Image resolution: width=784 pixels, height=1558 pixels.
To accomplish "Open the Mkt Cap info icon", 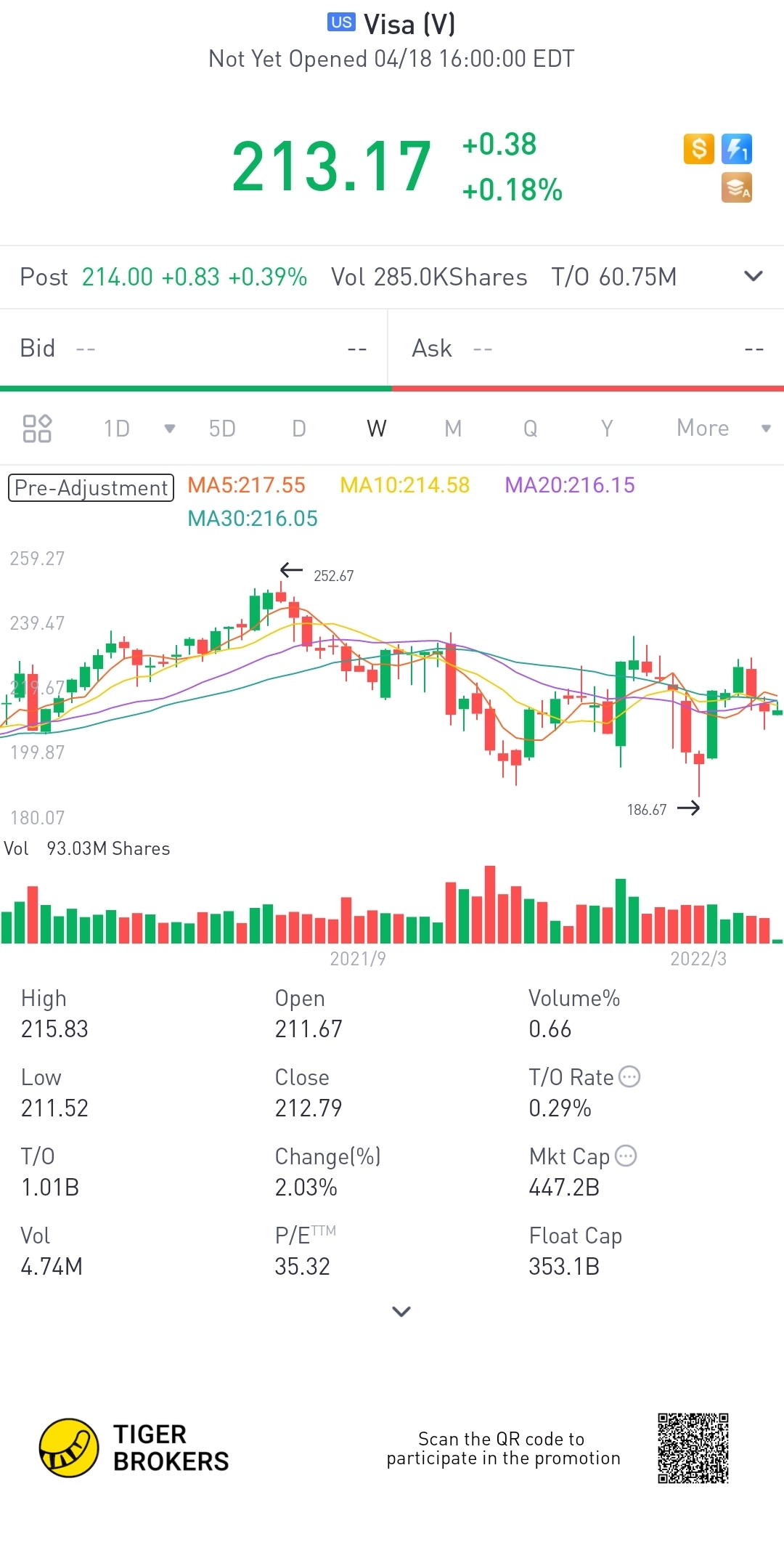I will pos(626,1156).
